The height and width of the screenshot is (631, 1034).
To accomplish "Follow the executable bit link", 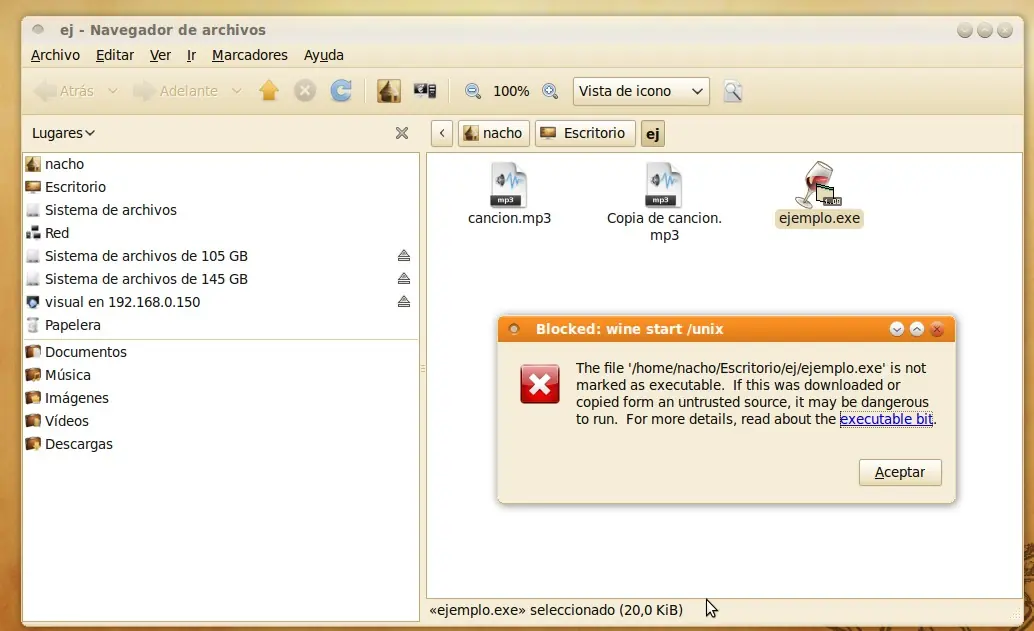I will coord(886,419).
